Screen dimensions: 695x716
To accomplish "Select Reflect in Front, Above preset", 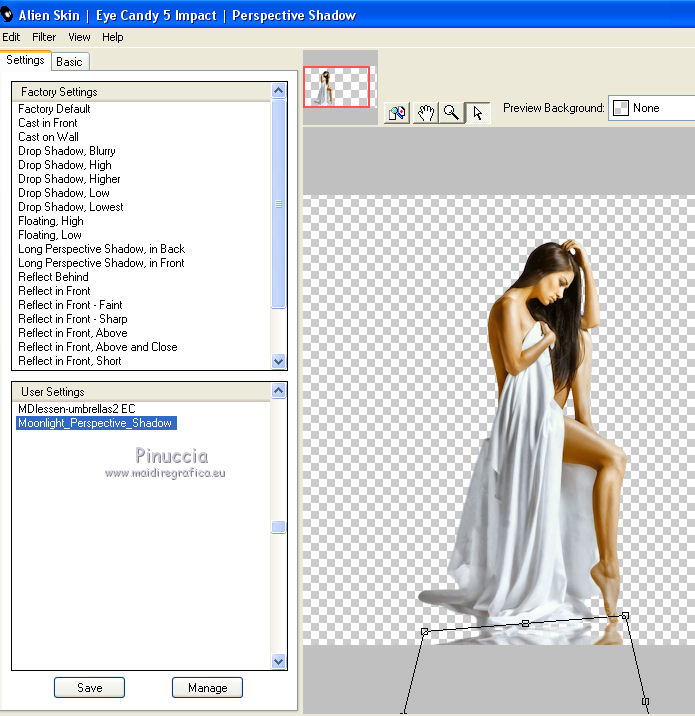I will pyautogui.click(x=73, y=333).
